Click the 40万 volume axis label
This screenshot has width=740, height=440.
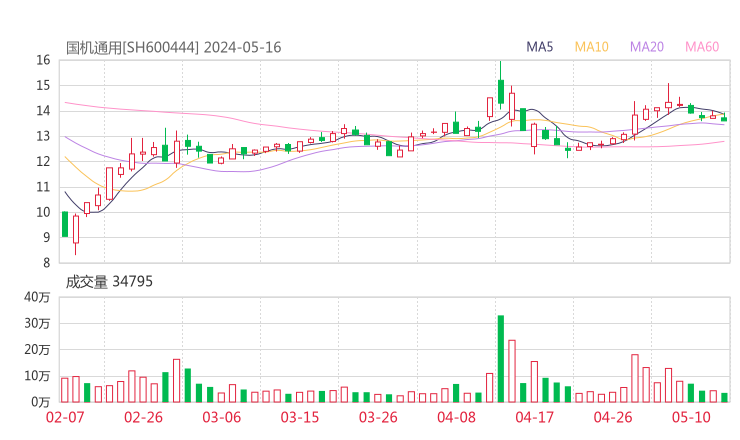38,297
